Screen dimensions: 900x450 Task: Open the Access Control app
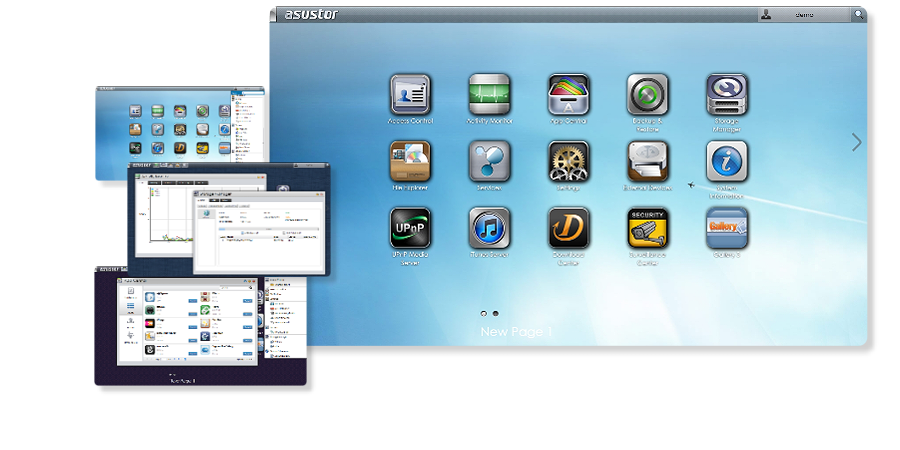410,95
